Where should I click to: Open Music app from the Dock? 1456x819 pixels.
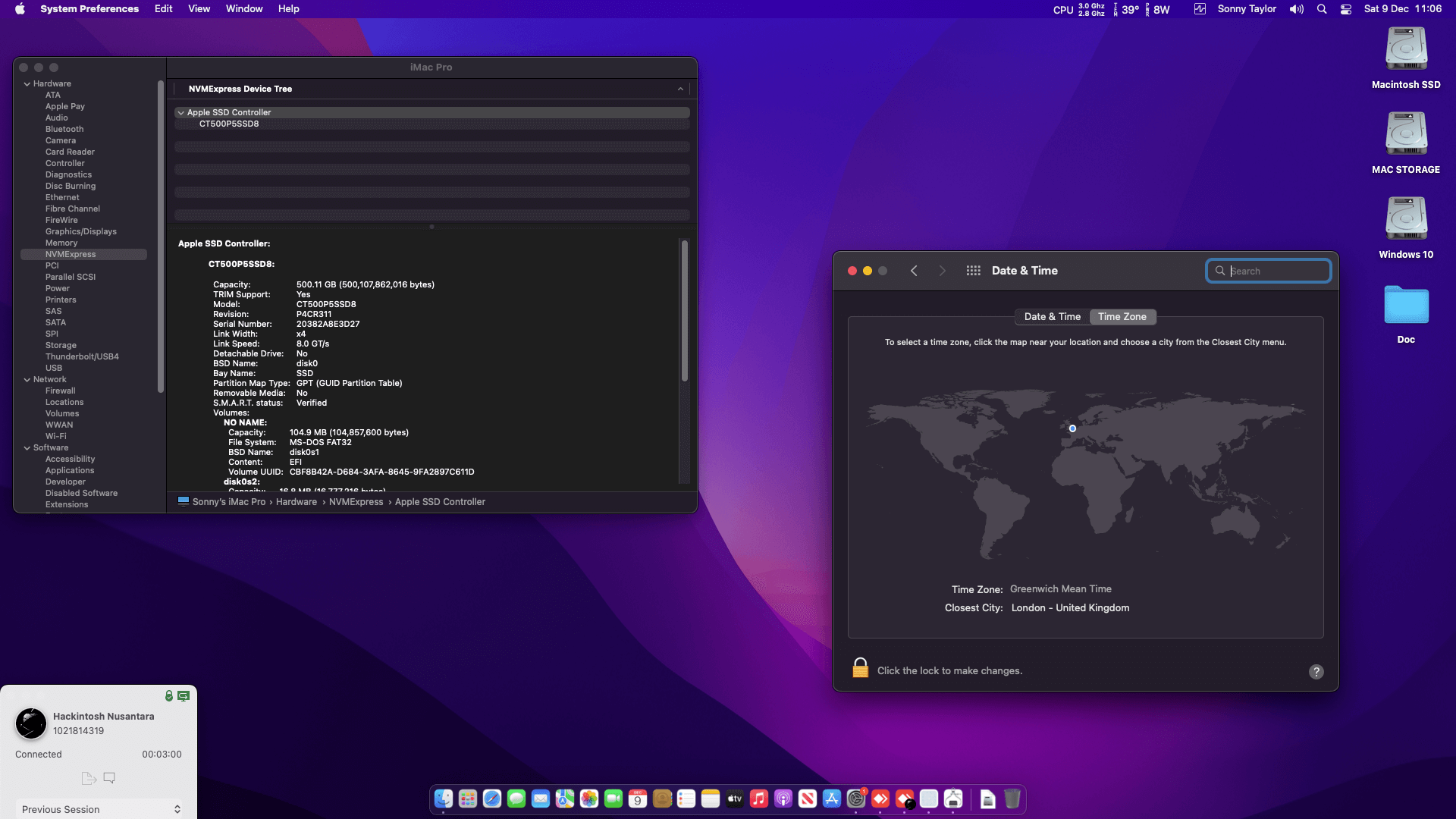click(x=758, y=799)
